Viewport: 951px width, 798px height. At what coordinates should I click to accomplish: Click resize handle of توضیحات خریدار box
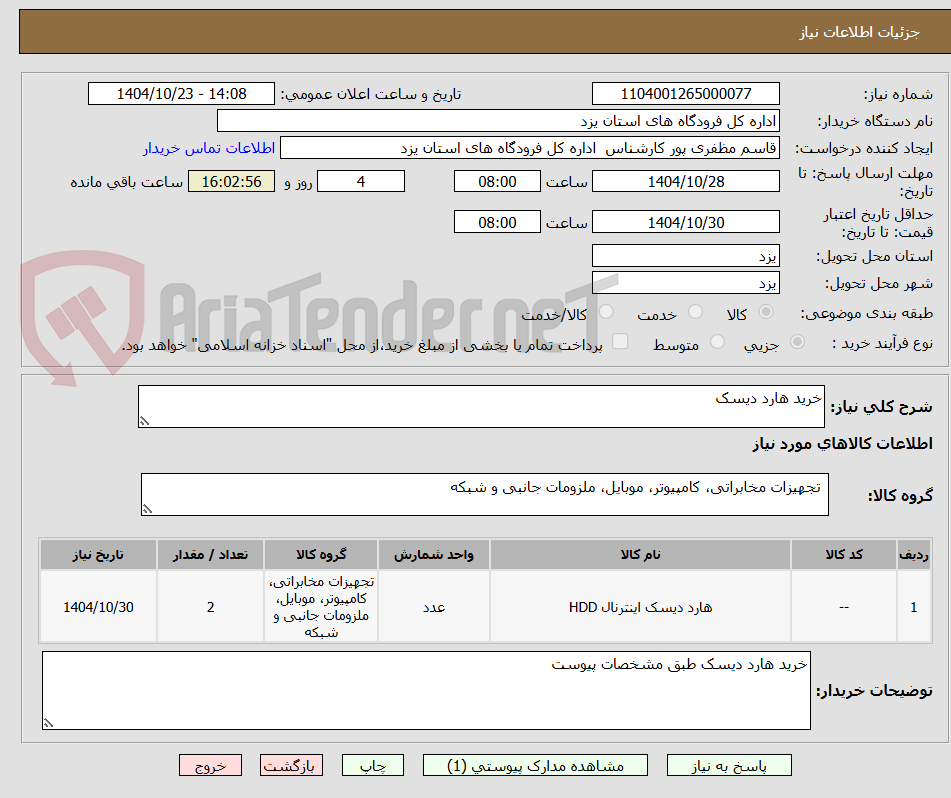point(48,723)
